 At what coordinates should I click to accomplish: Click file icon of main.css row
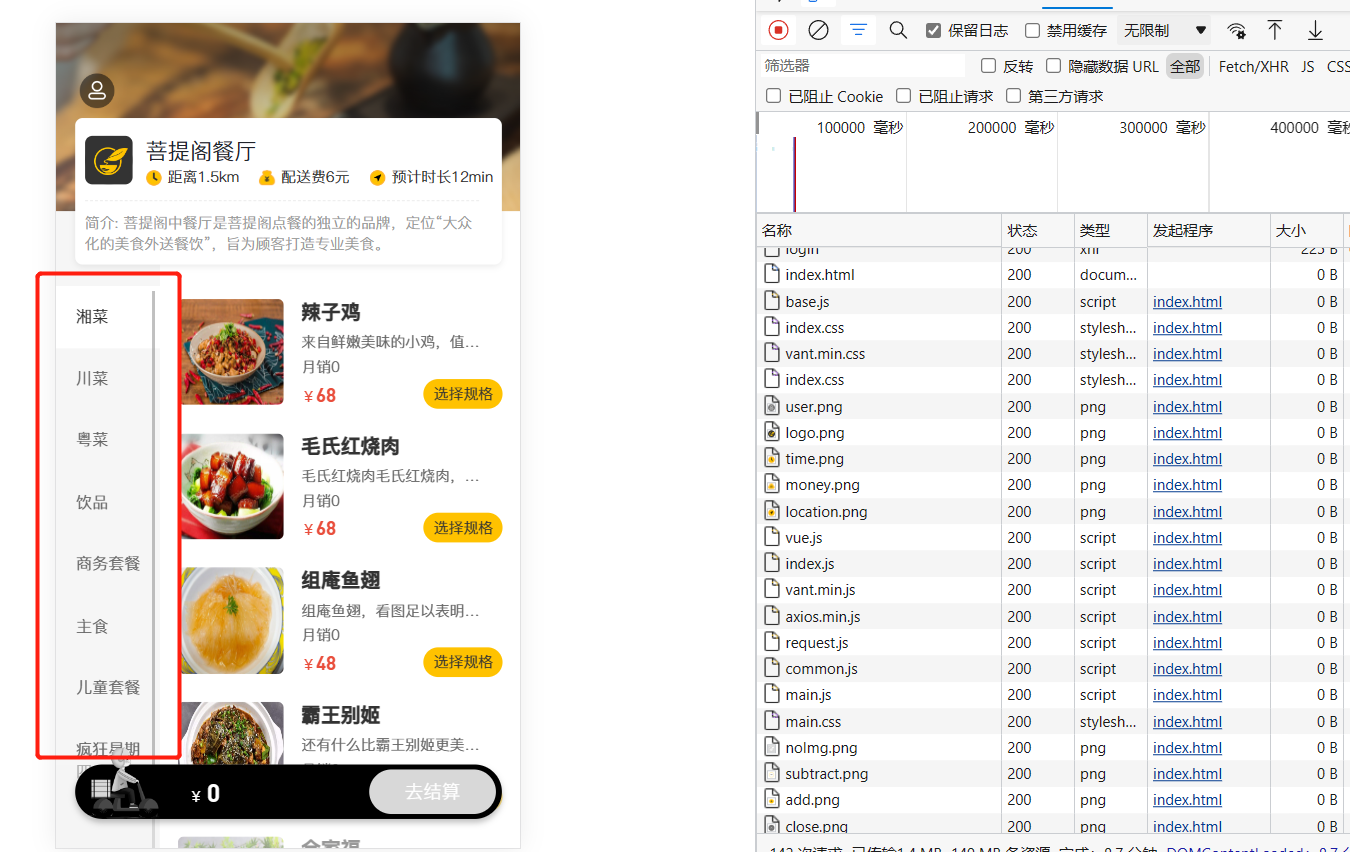click(771, 721)
